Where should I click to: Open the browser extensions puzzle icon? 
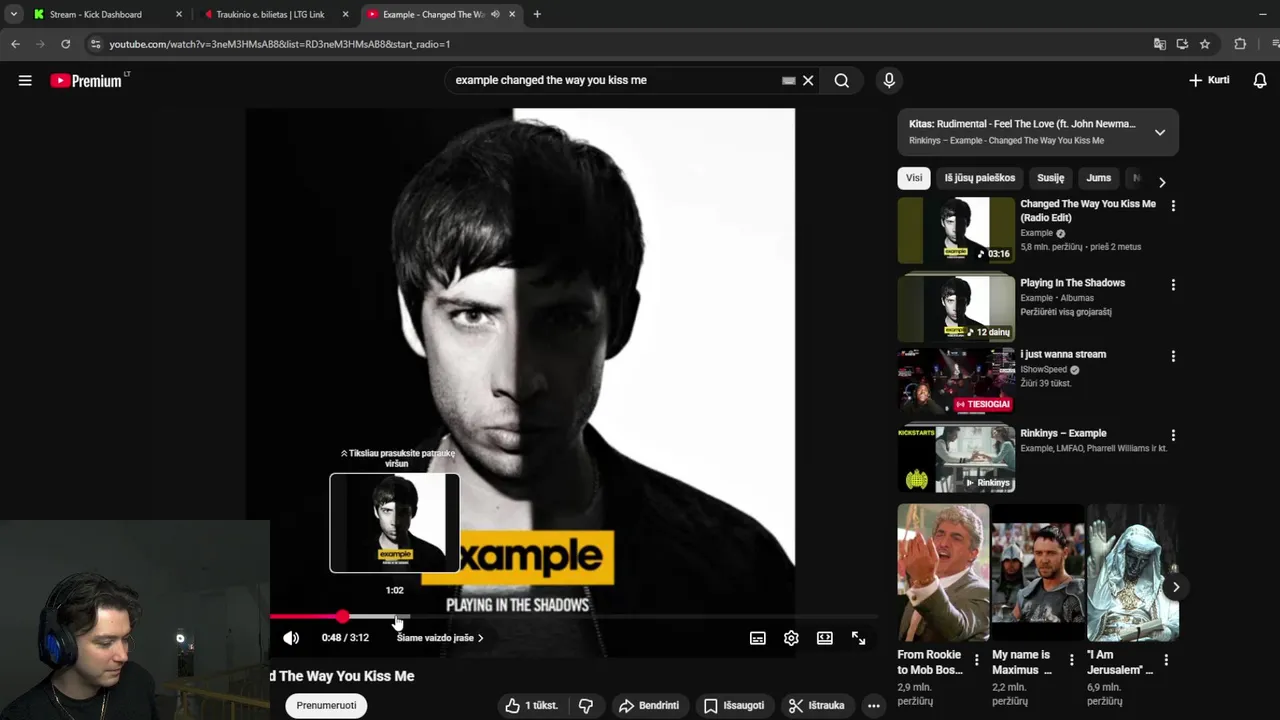click(x=1240, y=44)
